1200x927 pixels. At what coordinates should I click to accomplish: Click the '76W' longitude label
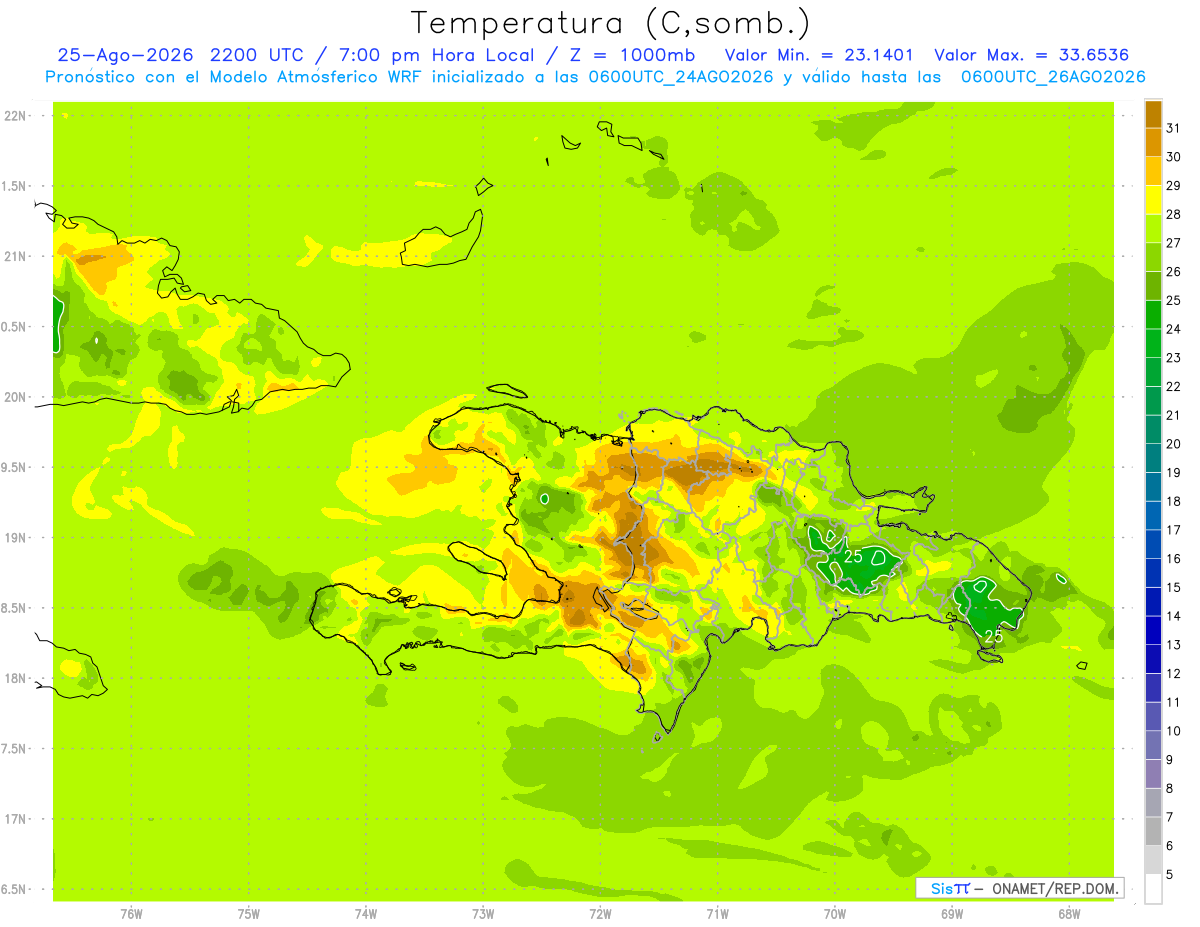(131, 914)
